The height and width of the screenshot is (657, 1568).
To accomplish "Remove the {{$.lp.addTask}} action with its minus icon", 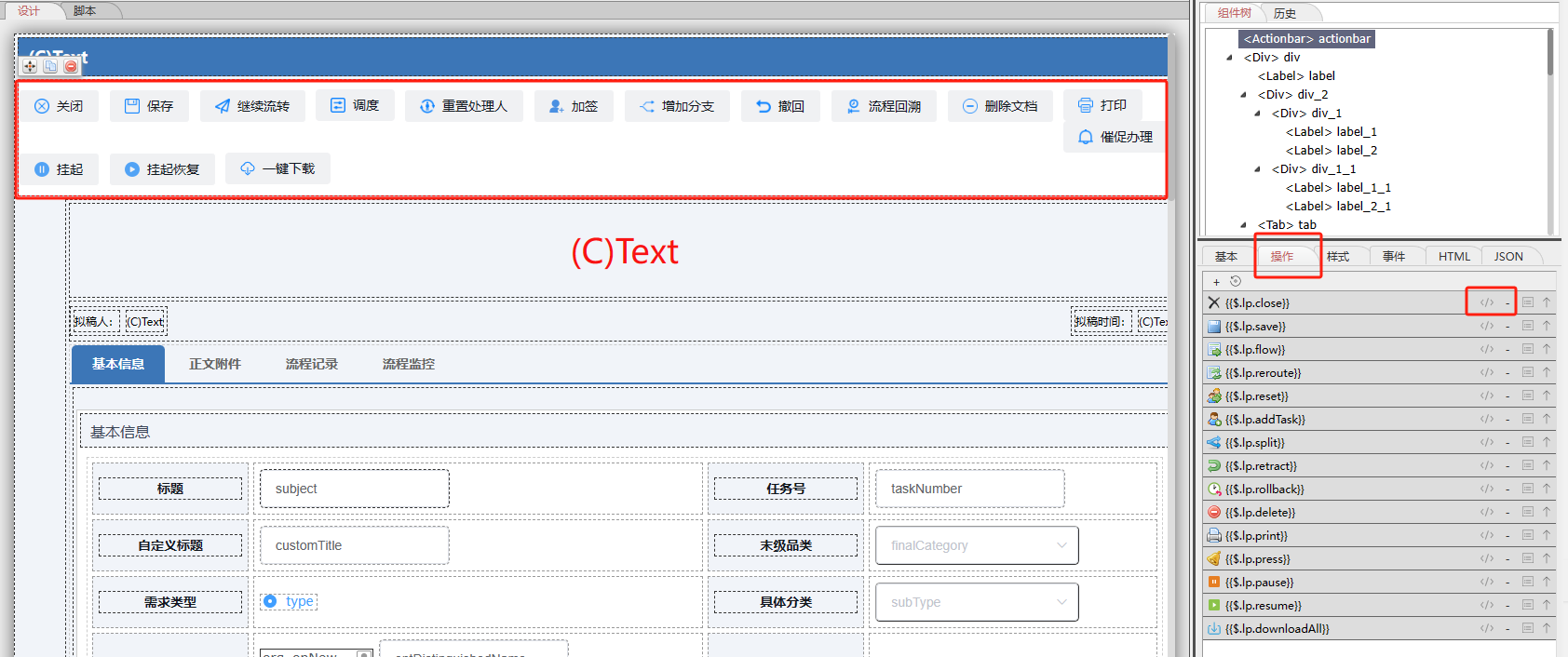I will 1507,419.
